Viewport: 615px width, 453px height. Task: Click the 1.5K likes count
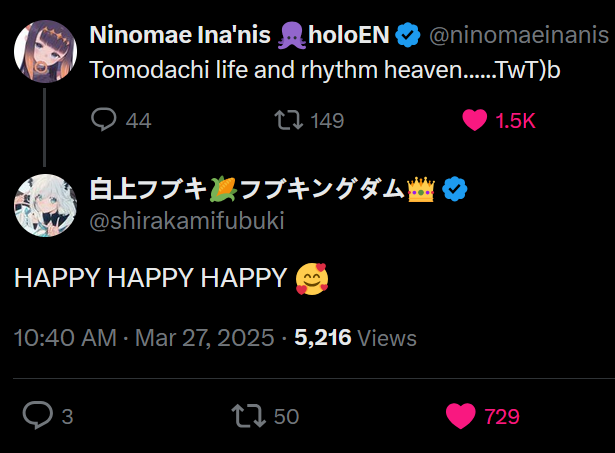516,120
